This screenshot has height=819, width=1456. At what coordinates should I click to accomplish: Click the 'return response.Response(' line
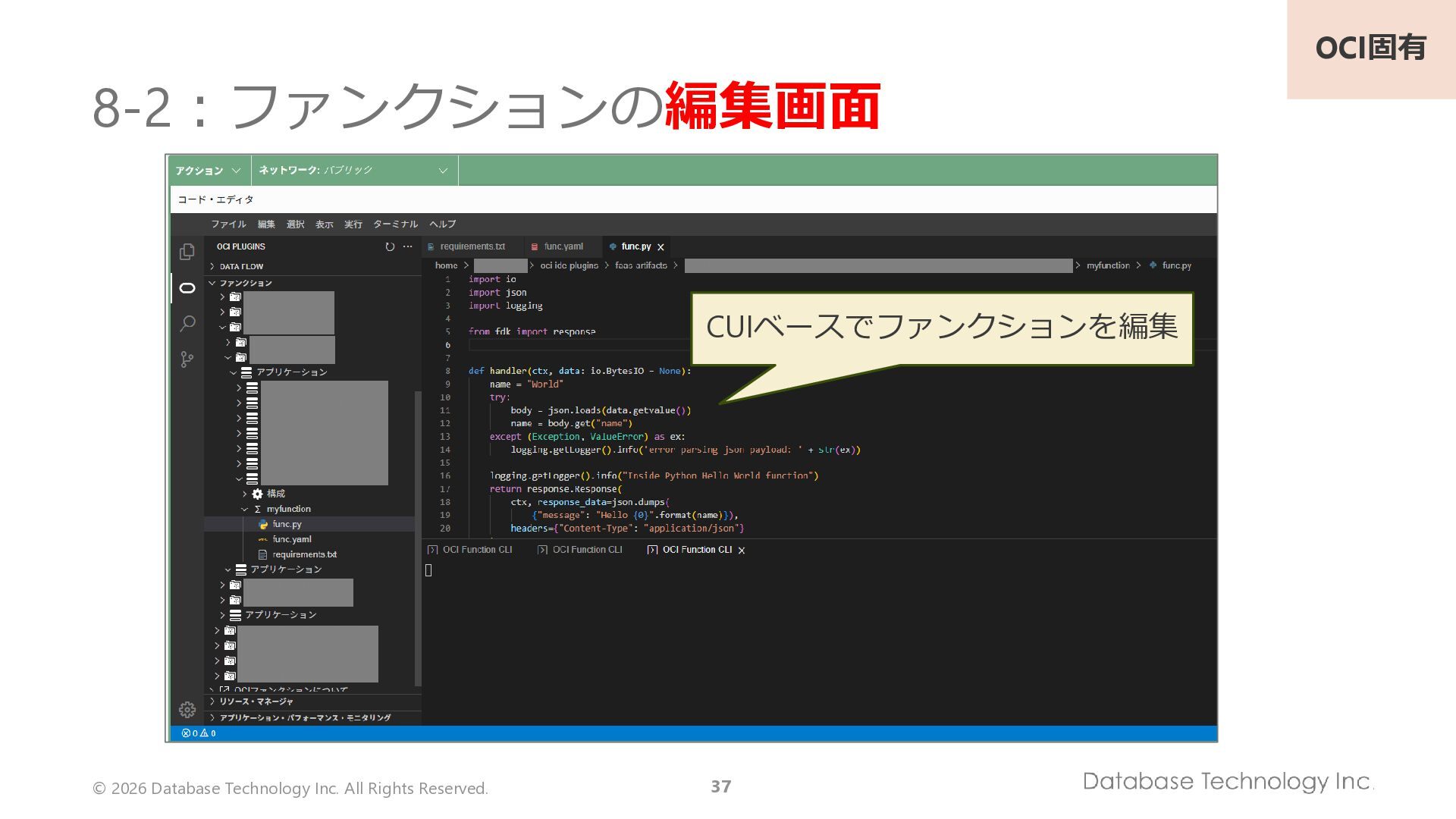click(555, 489)
